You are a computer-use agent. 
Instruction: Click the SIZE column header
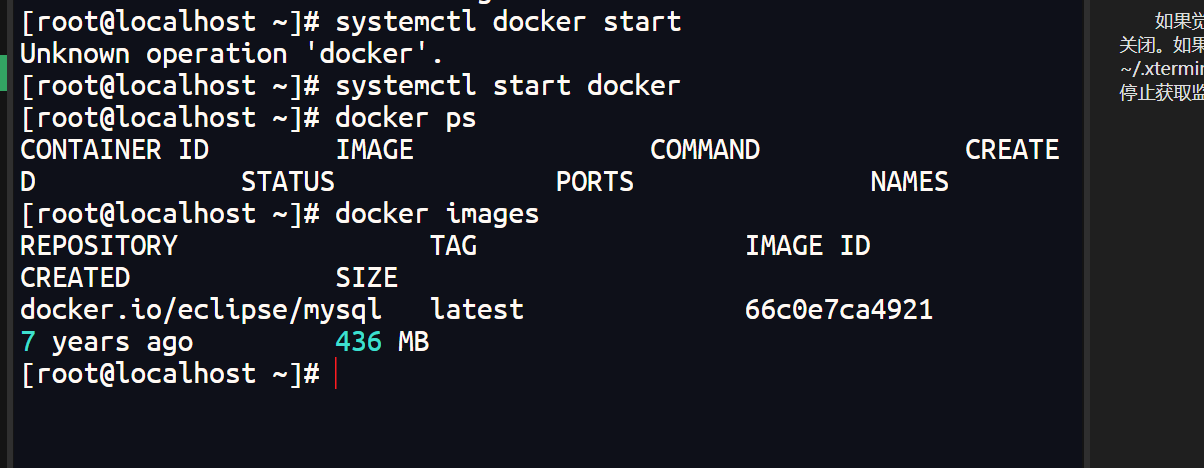(x=367, y=278)
